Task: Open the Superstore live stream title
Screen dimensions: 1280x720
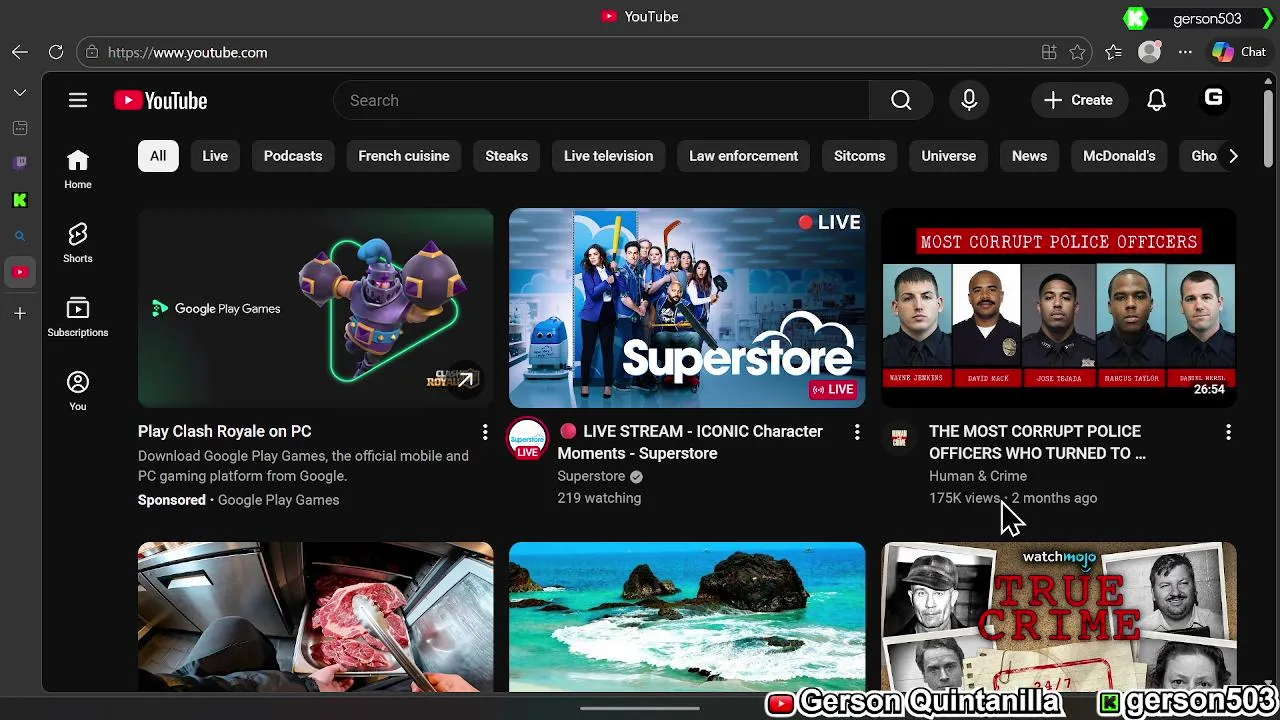Action: coord(690,442)
